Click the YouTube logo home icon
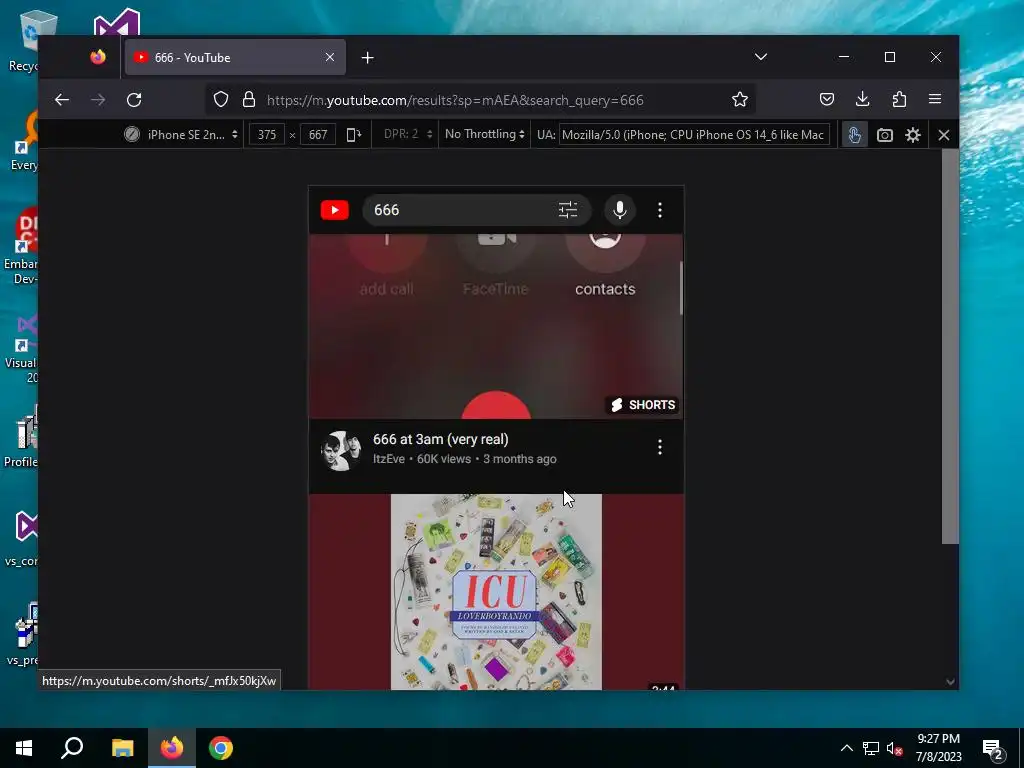 pyautogui.click(x=334, y=210)
